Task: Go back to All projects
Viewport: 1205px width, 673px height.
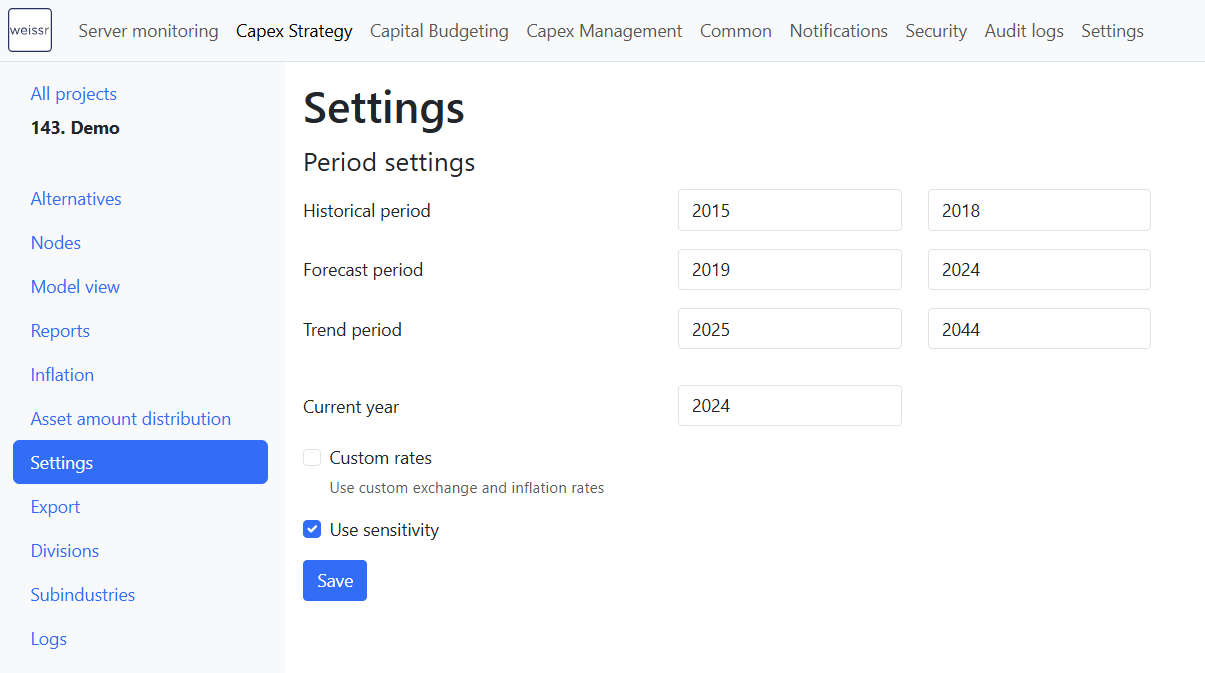Action: tap(74, 94)
